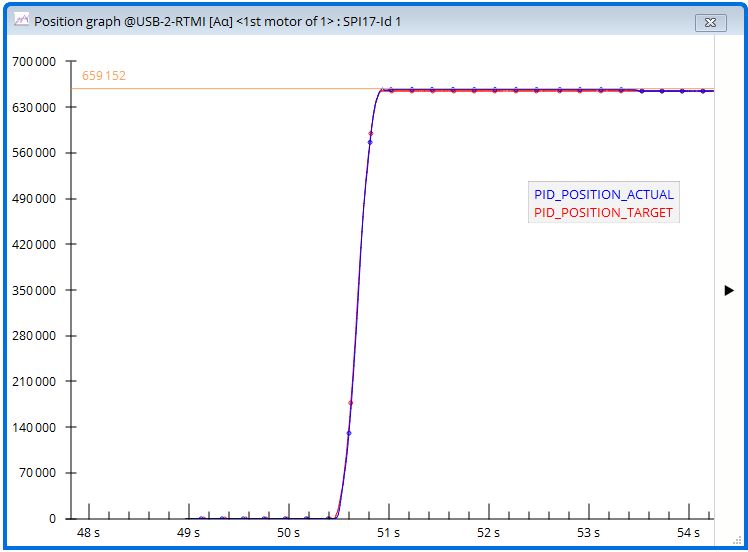Click the 420 000 y-axis label
This screenshot has width=748, height=552.
pyautogui.click(x=34, y=244)
